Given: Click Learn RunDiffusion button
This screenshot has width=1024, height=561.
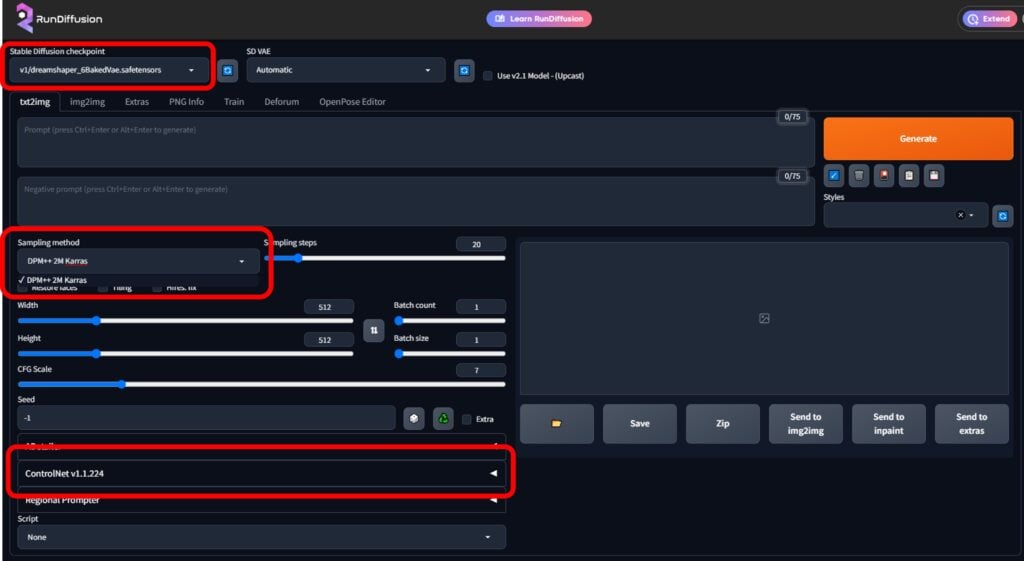Looking at the screenshot, I should [539, 18].
